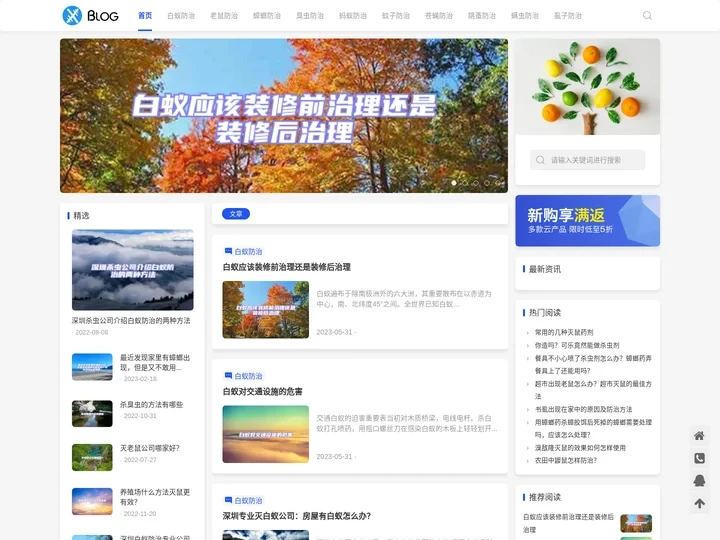This screenshot has height=540, width=720.
Task: Click thumbnail beside 养殖场什么方法灭鼠更有效?
Action: pyautogui.click(x=92, y=501)
